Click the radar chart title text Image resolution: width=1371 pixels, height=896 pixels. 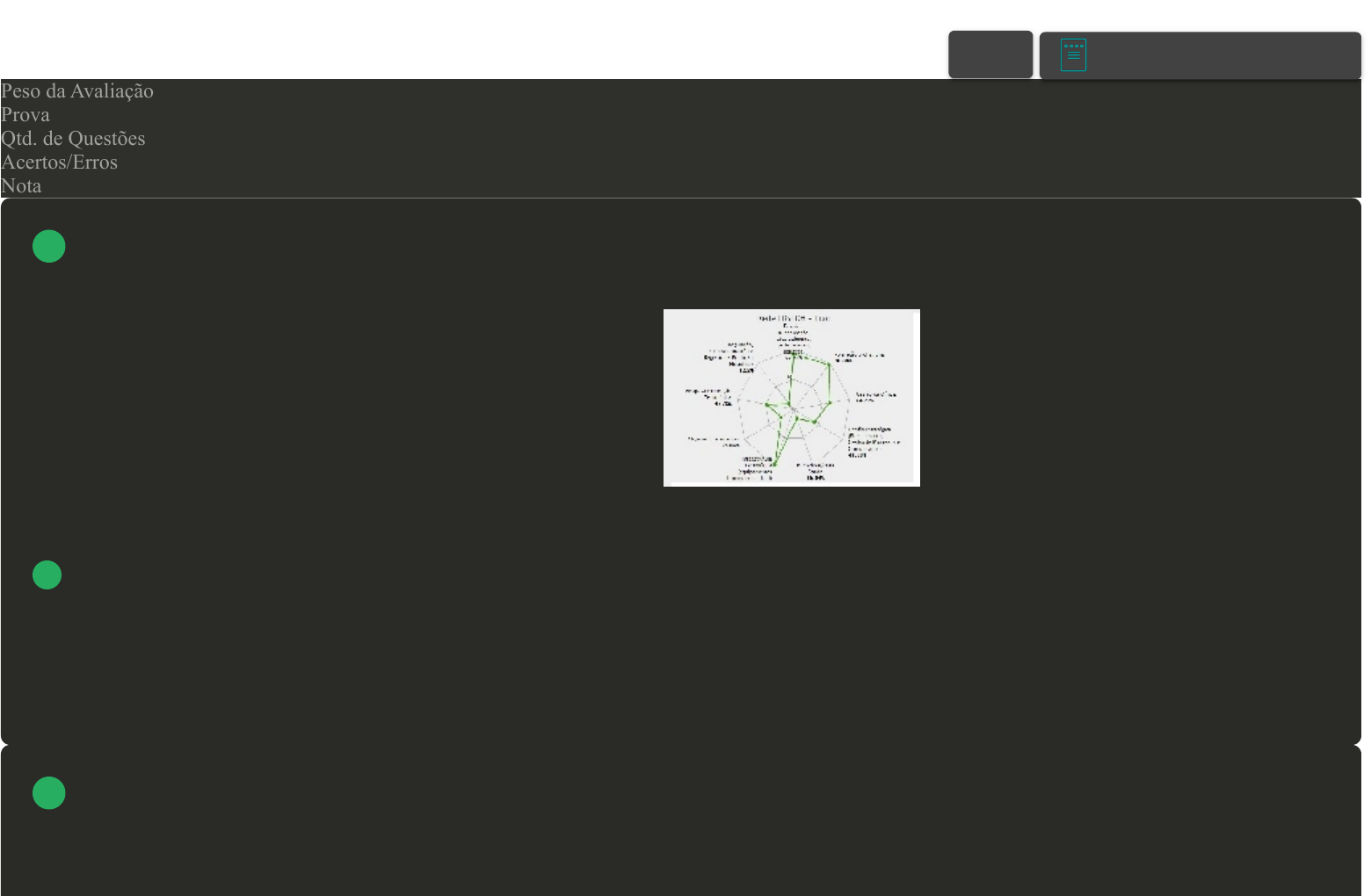click(794, 318)
